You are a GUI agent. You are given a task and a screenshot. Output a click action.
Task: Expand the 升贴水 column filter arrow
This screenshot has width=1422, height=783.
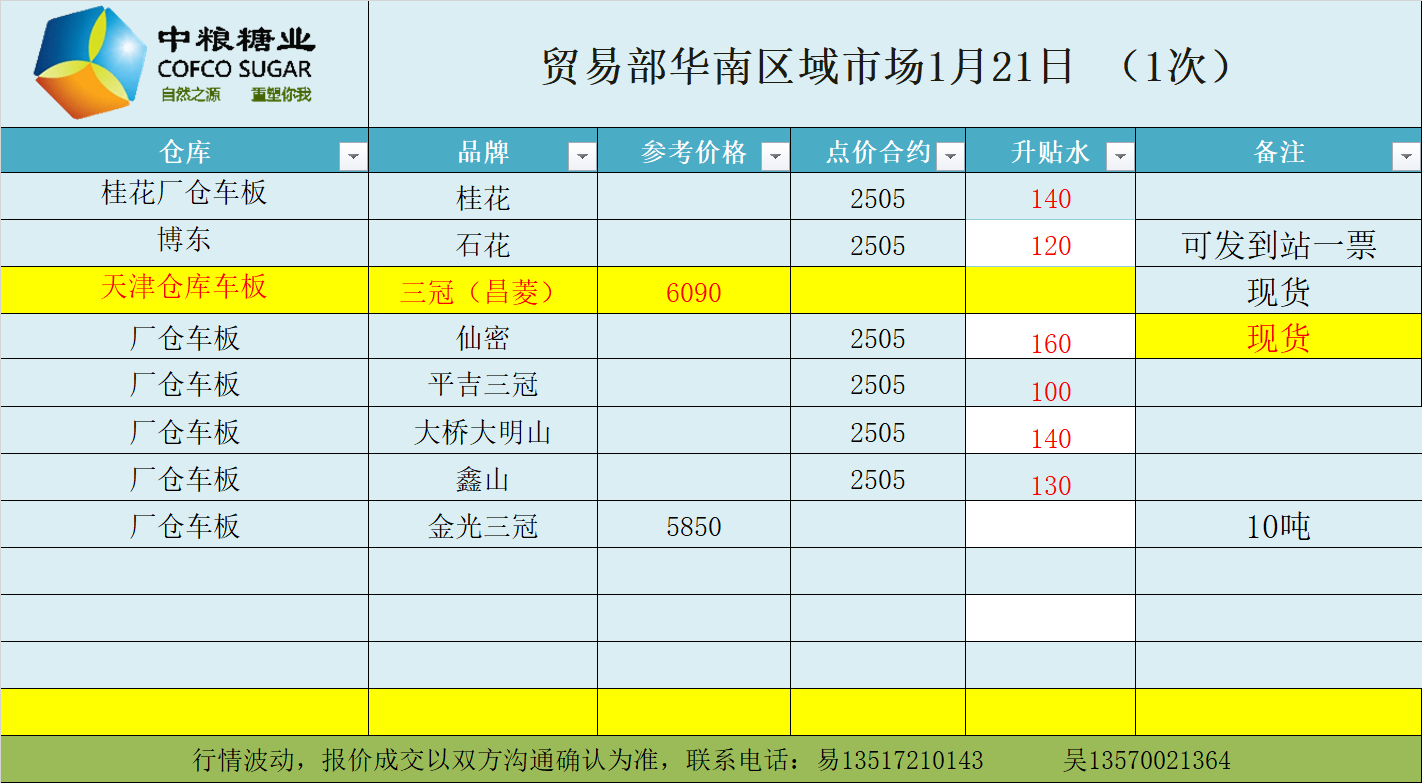tap(1120, 156)
